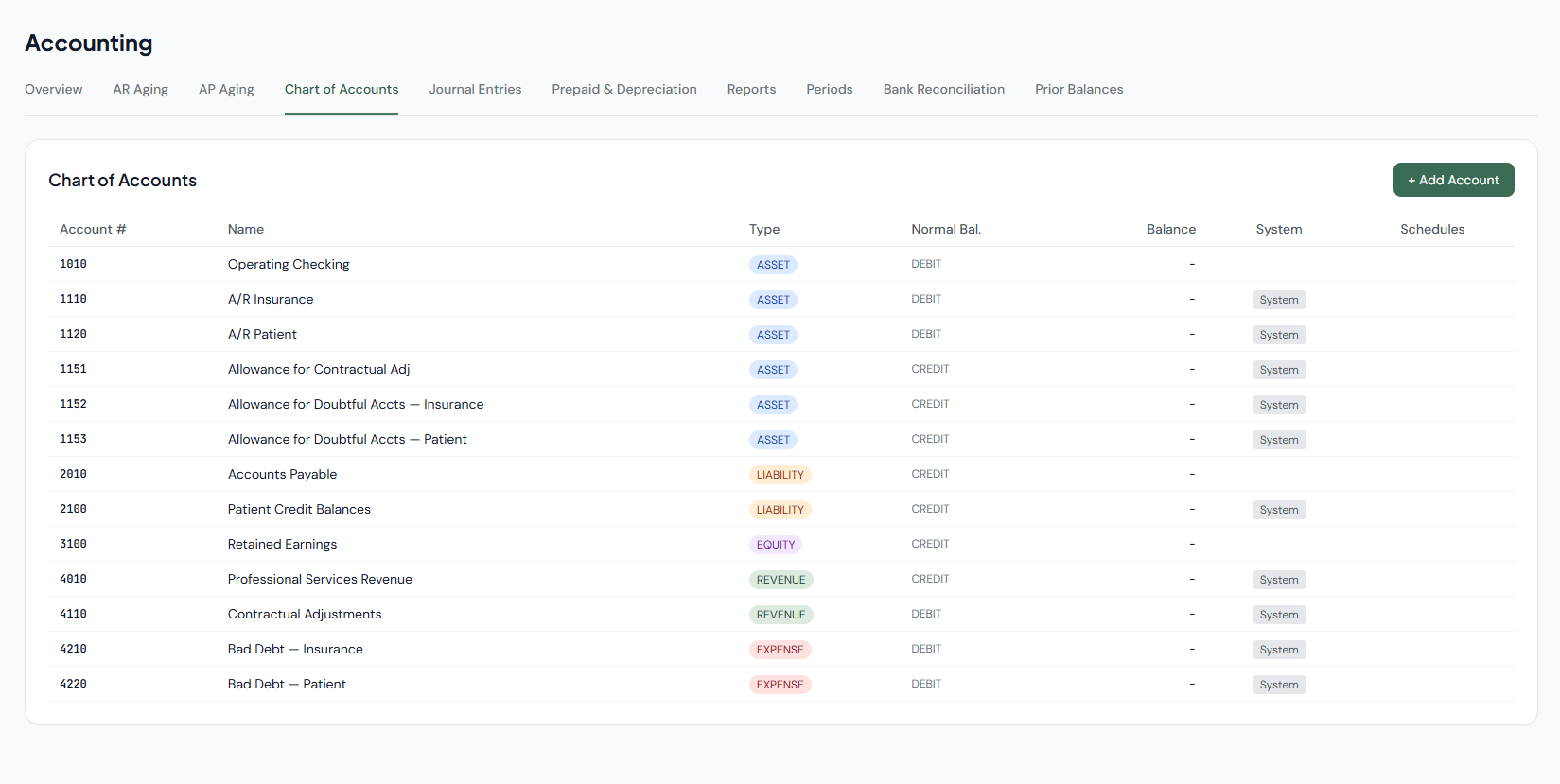Click System tag on Bad Debt — Patient row

[x=1279, y=685]
